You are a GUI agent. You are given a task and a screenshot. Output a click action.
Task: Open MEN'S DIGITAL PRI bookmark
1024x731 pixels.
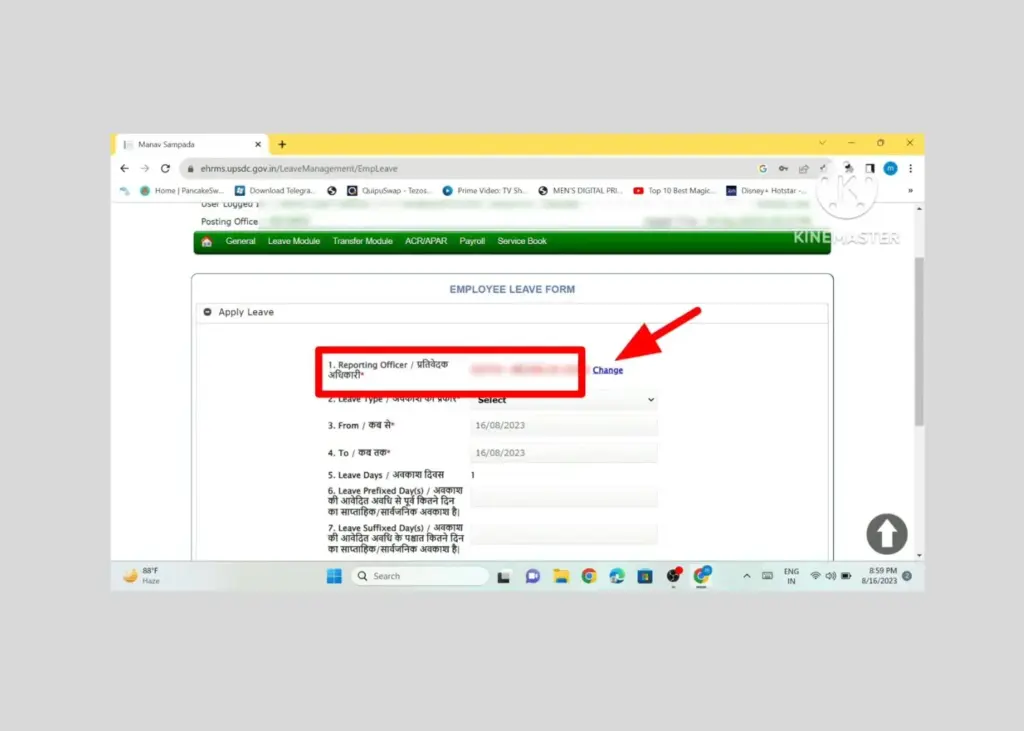pyautogui.click(x=580, y=191)
